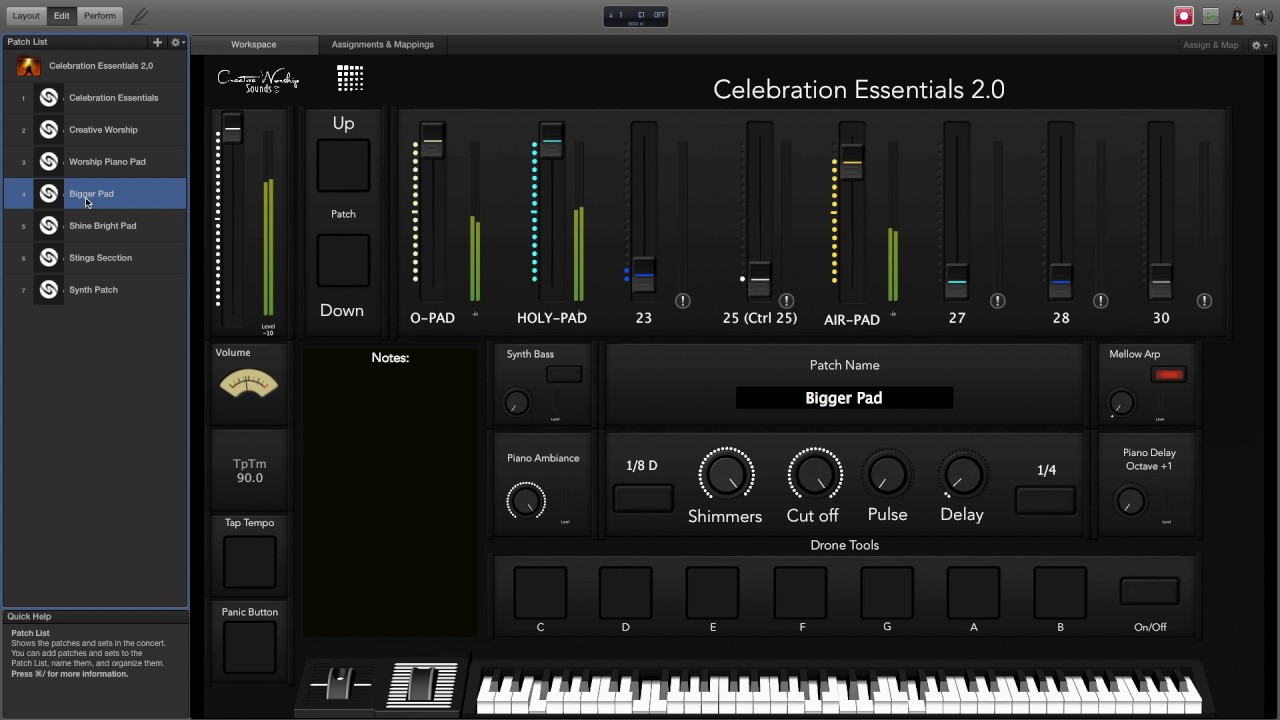The width and height of the screenshot is (1280, 720).
Task: Click the modulation wheel icon
Action: [x=422, y=685]
